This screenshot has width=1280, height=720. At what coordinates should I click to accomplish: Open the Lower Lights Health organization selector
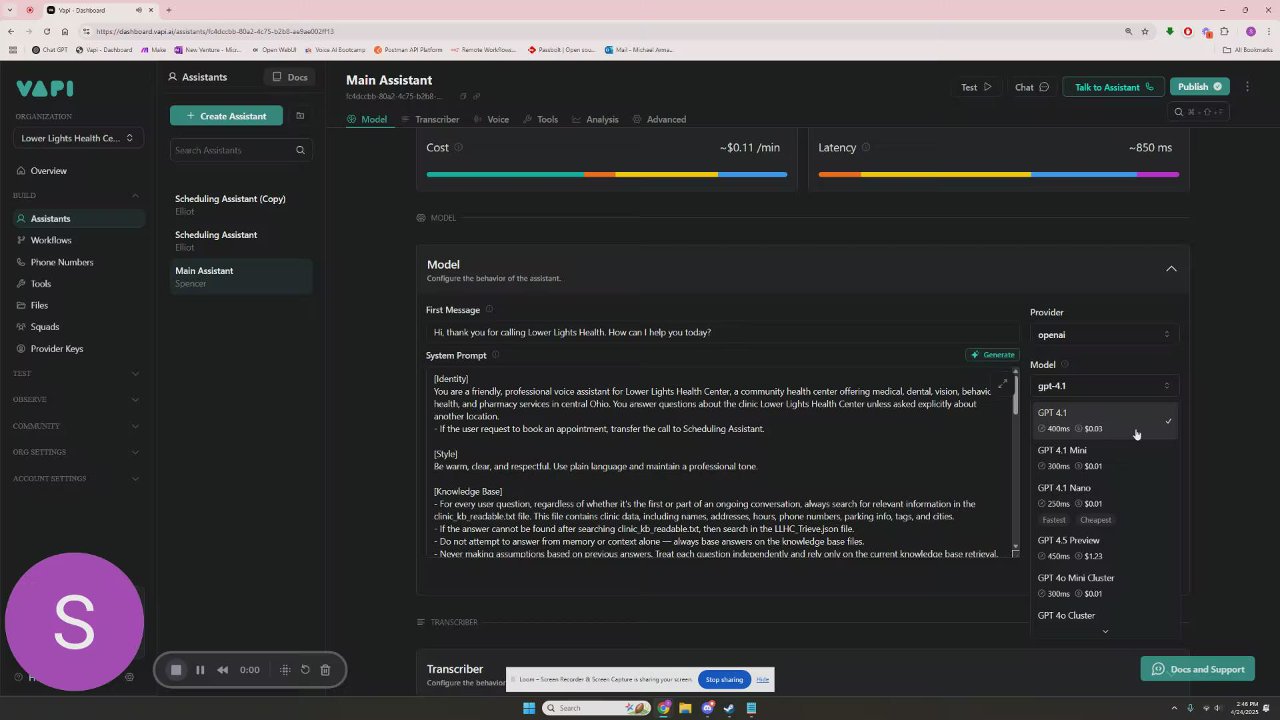coord(78,138)
